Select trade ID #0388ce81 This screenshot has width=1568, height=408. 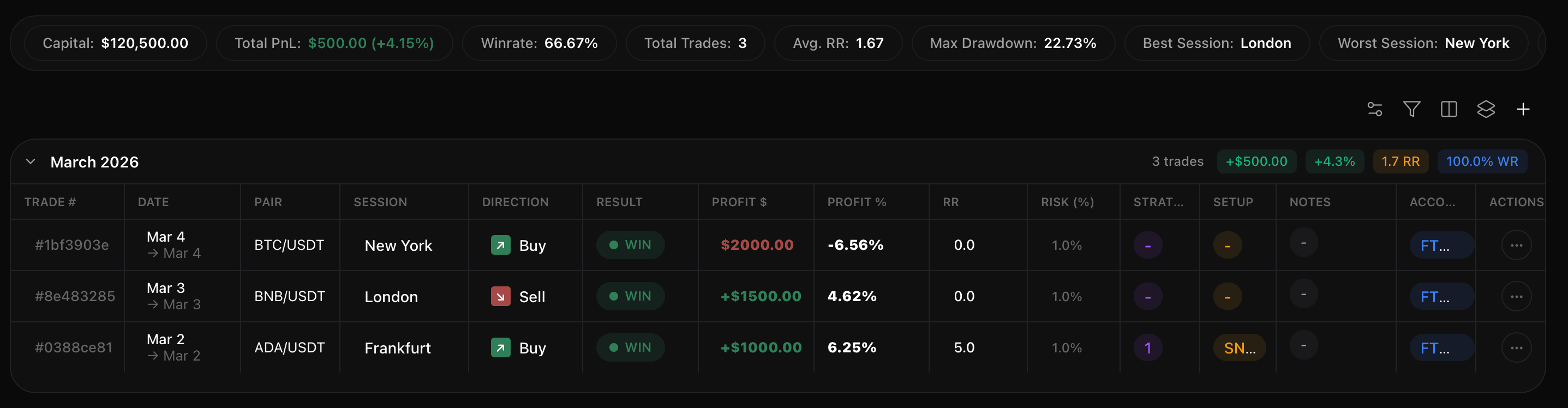[x=74, y=347]
